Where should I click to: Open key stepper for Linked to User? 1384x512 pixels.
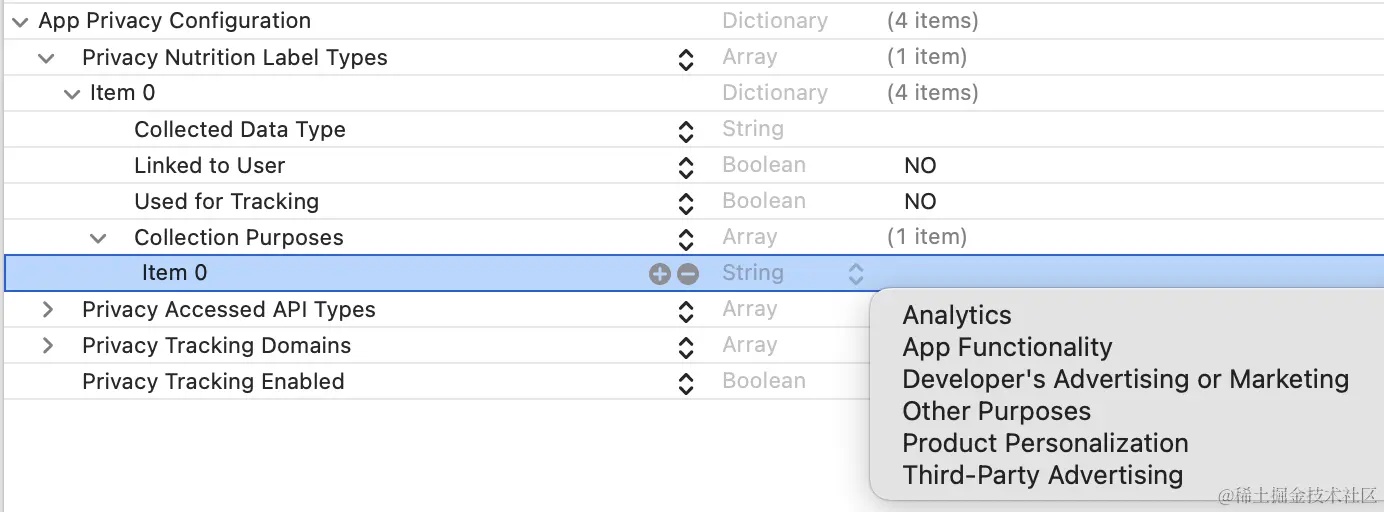pos(686,167)
